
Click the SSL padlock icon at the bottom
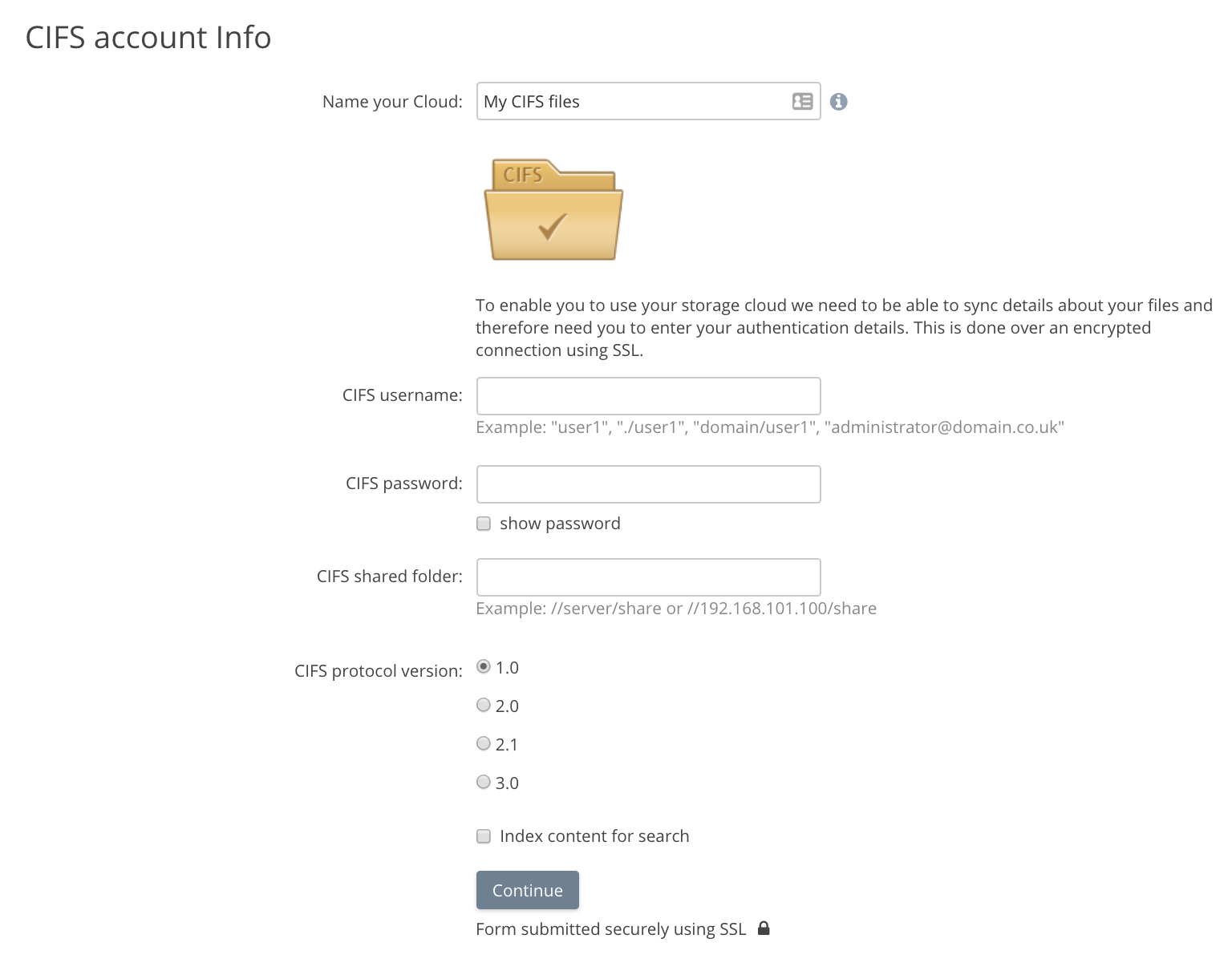point(764,928)
